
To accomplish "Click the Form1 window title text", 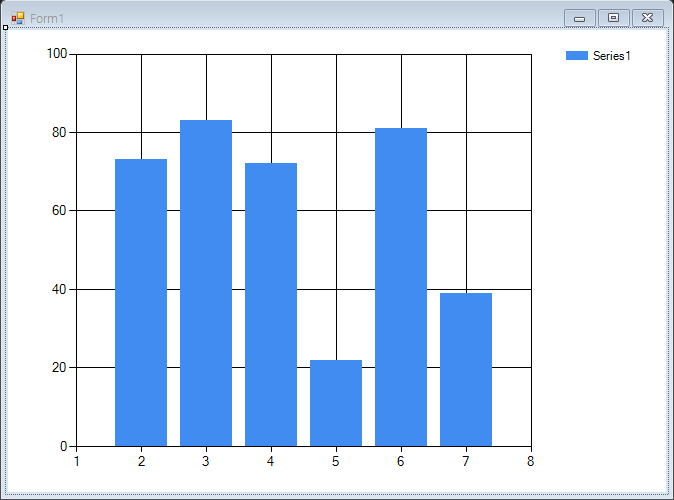I will pos(47,18).
